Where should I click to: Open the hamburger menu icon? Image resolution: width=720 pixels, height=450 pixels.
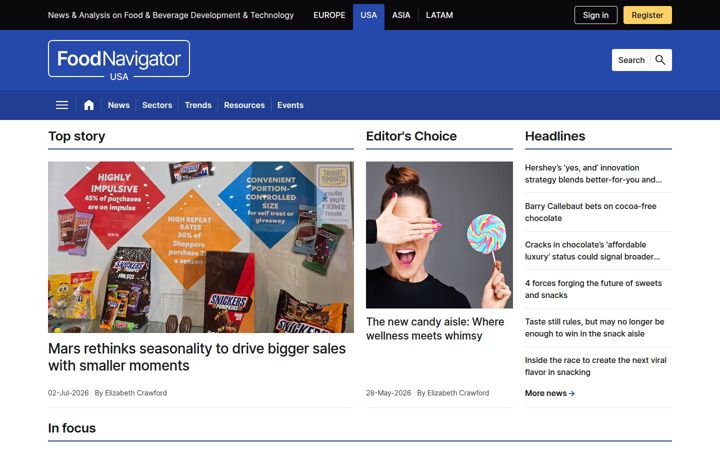[62, 105]
